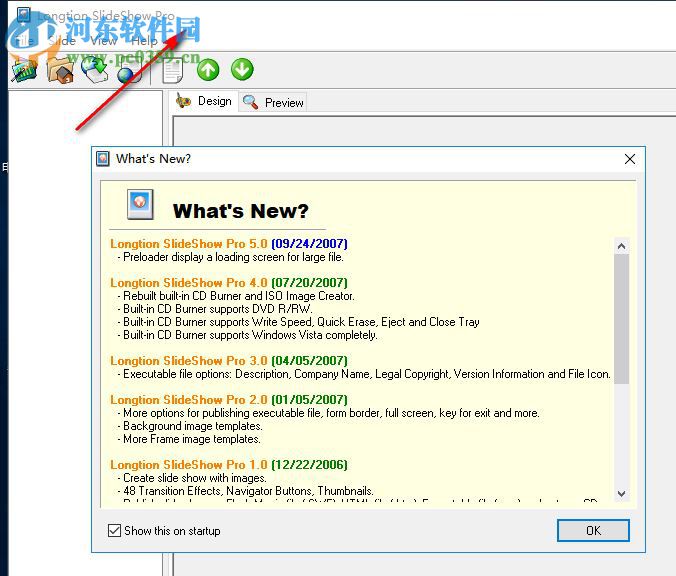Open the Slide menu
This screenshot has width=676, height=576.
pyautogui.click(x=62, y=41)
